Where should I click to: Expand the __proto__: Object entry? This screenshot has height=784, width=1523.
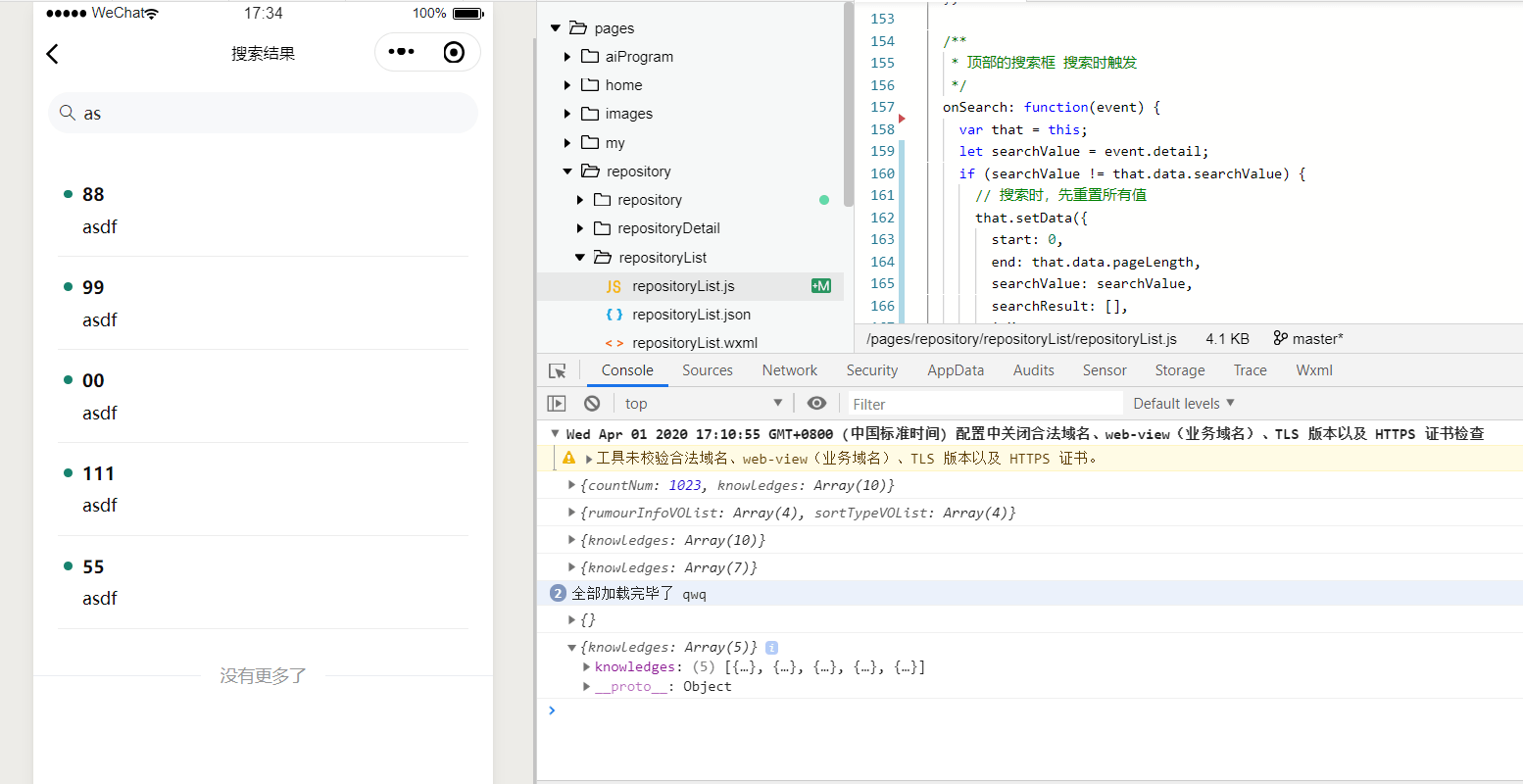tap(587, 687)
